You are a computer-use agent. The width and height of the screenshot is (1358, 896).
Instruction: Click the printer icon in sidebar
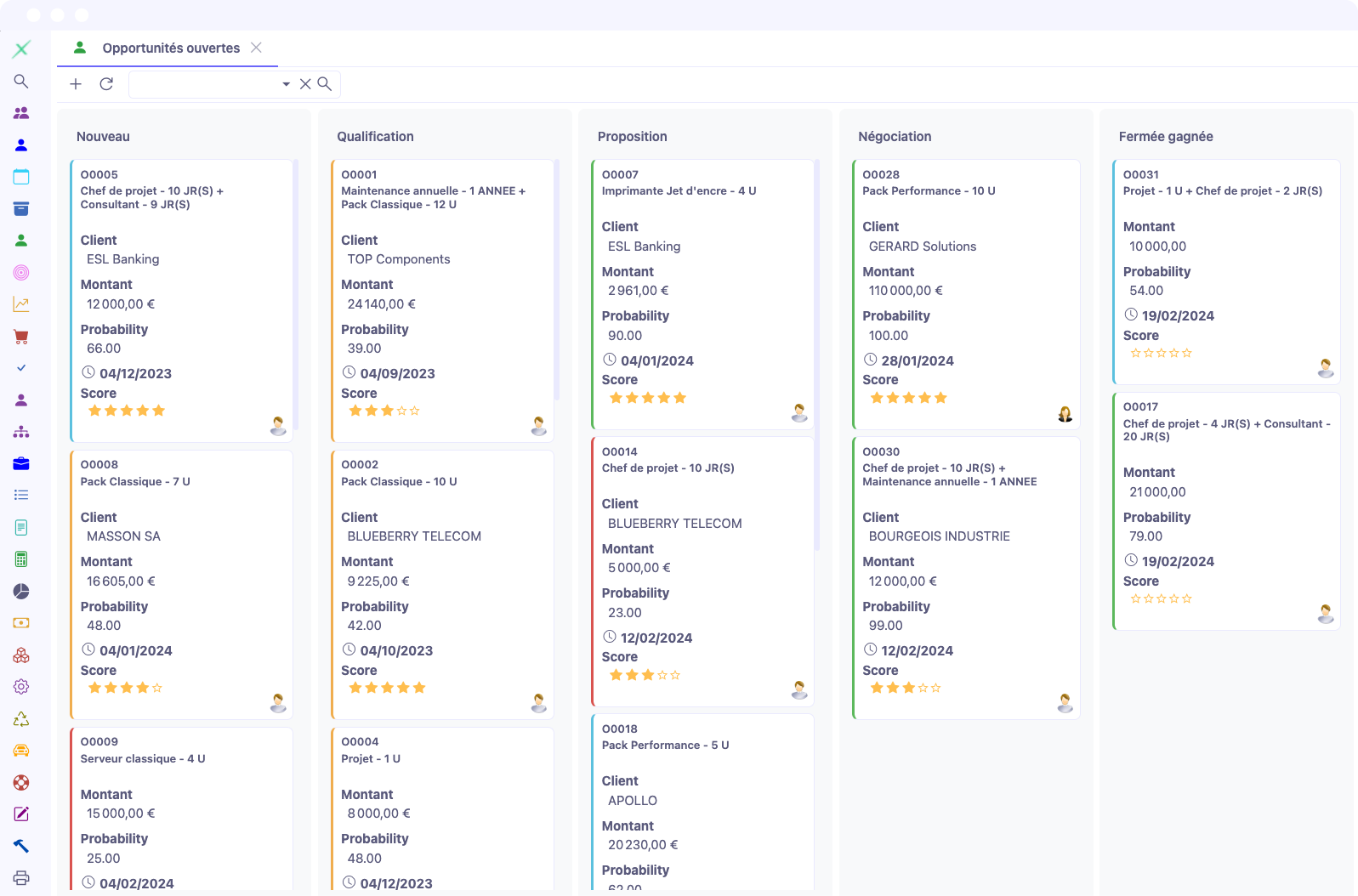pyautogui.click(x=21, y=878)
